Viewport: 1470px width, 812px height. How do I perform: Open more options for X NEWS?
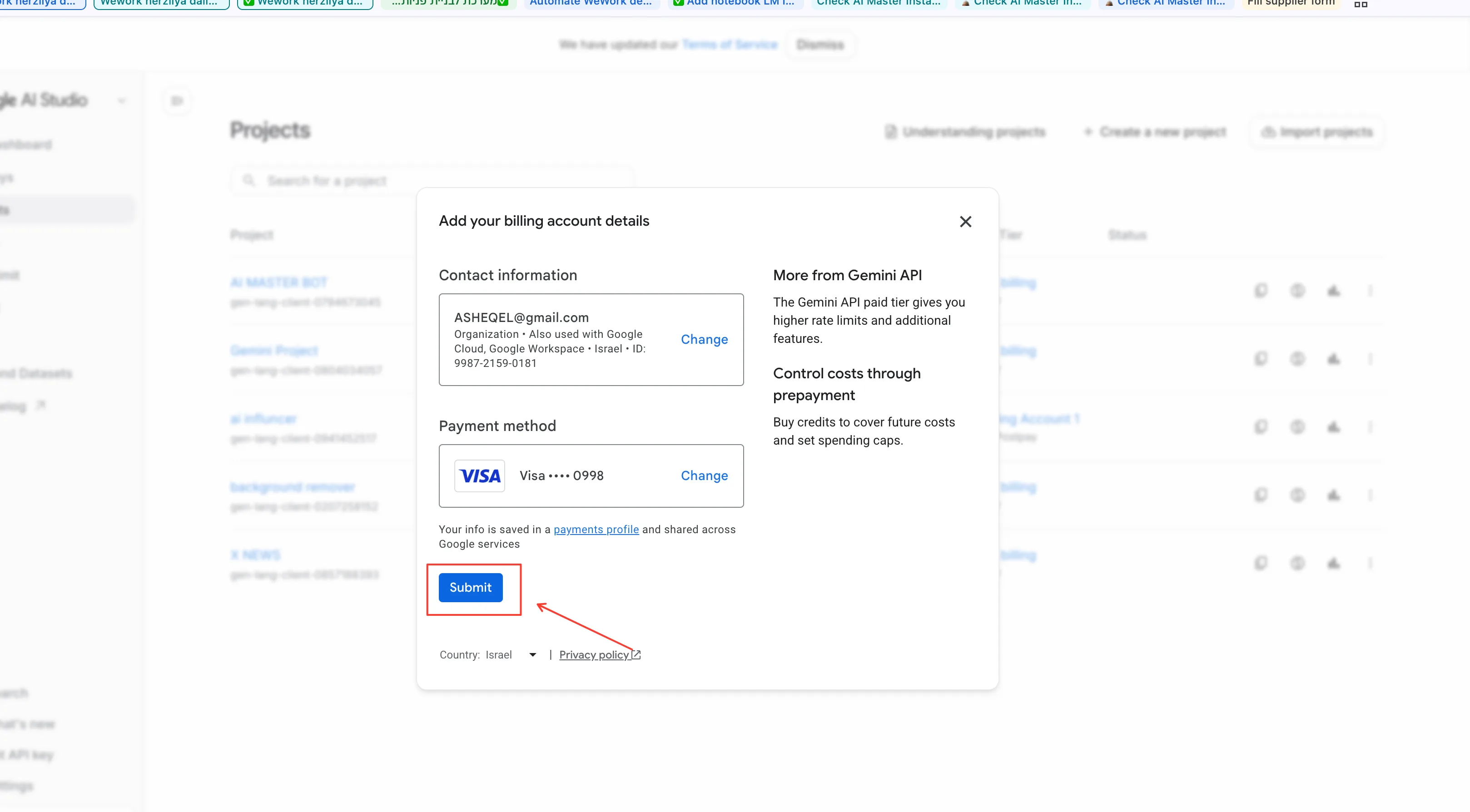coord(1370,563)
